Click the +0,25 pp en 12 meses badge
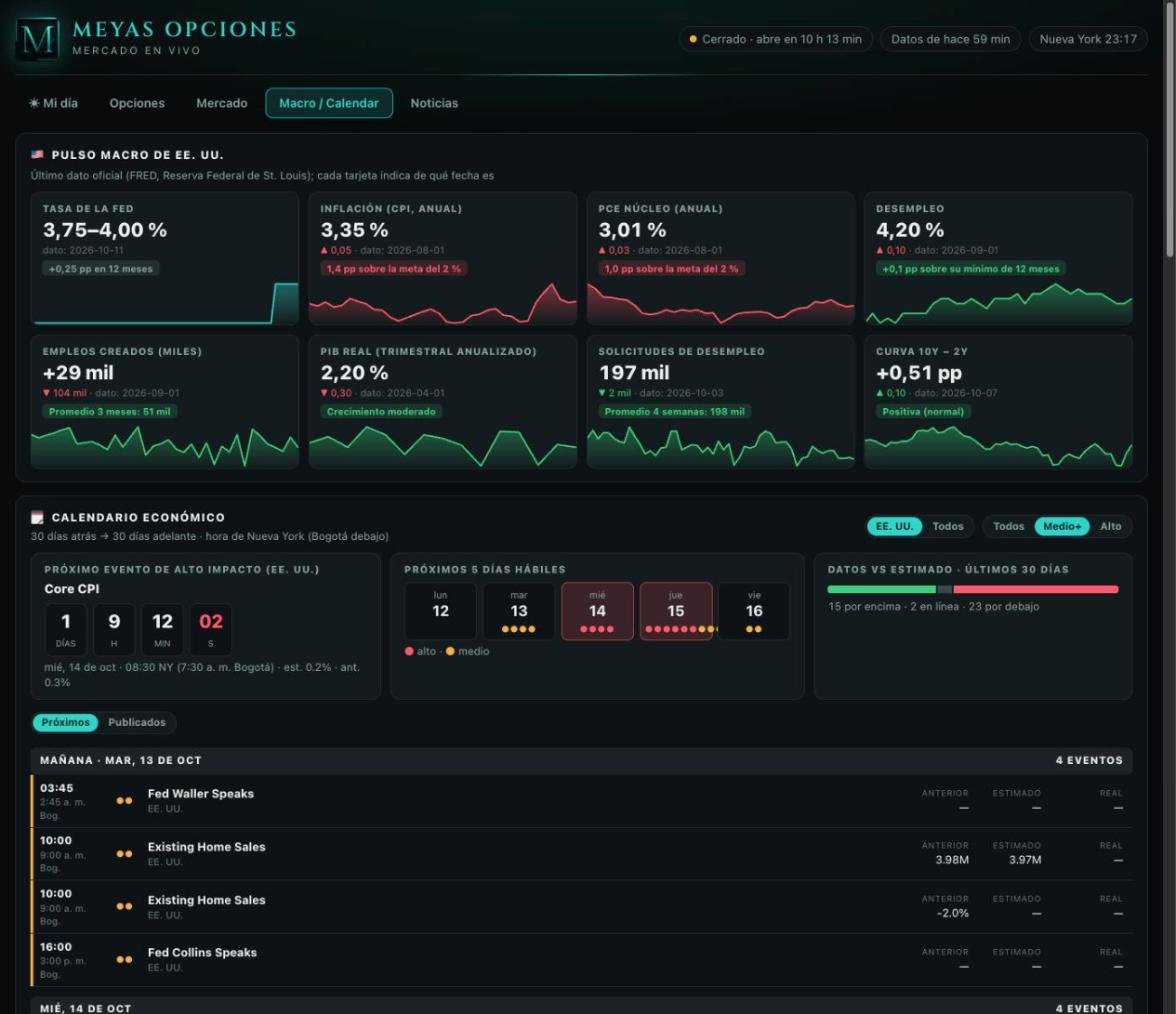The image size is (1176, 1014). tap(100, 268)
